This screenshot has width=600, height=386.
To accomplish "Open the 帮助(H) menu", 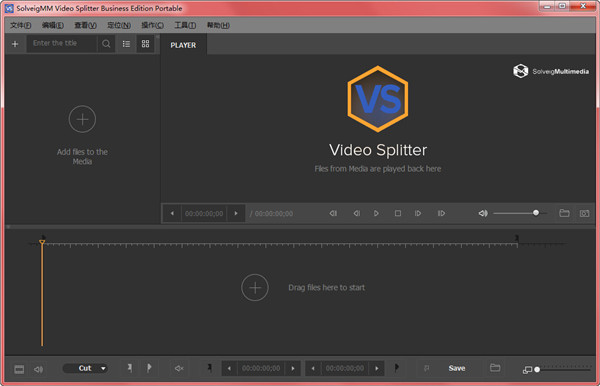I will pos(218,25).
